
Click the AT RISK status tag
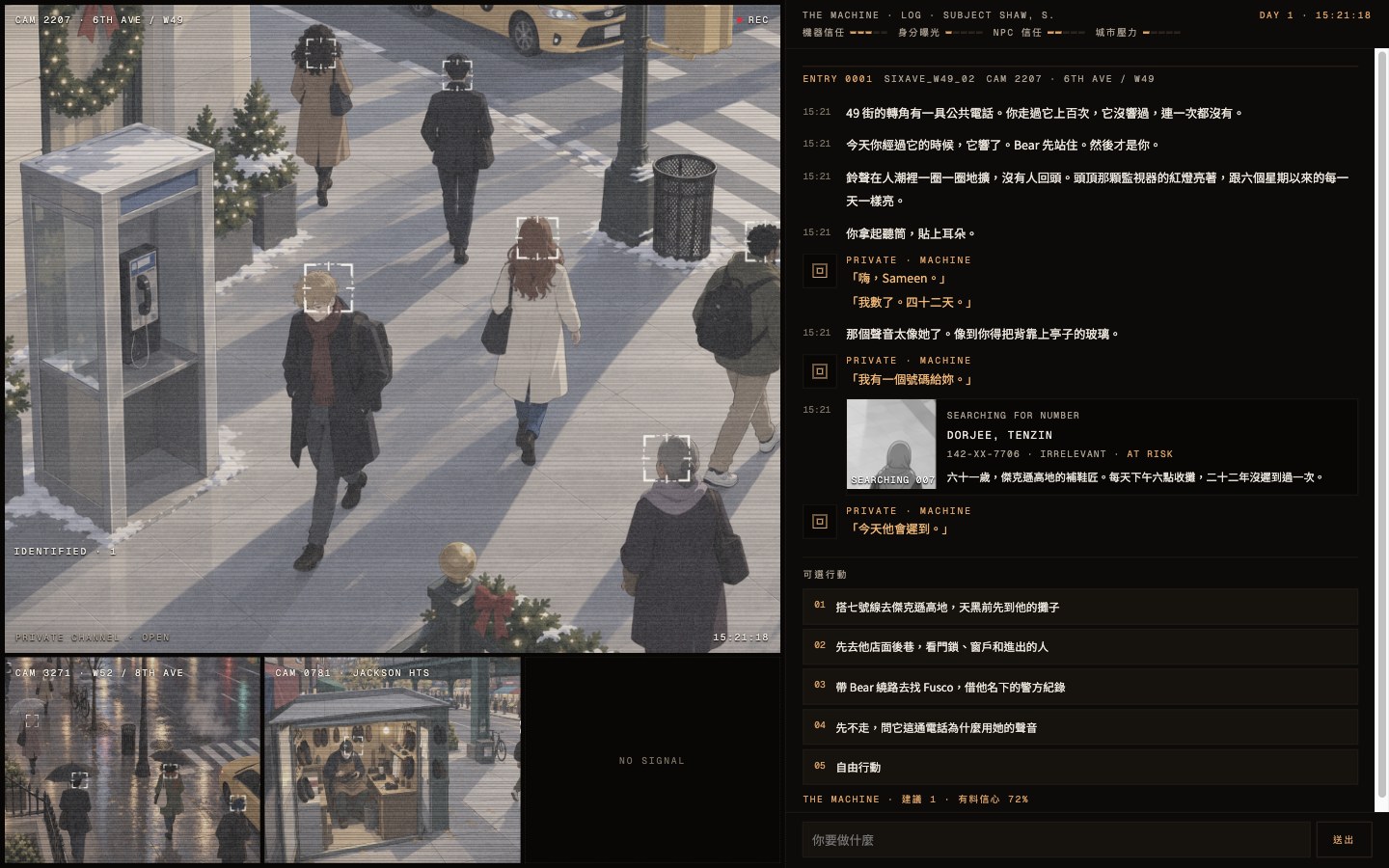[1150, 453]
